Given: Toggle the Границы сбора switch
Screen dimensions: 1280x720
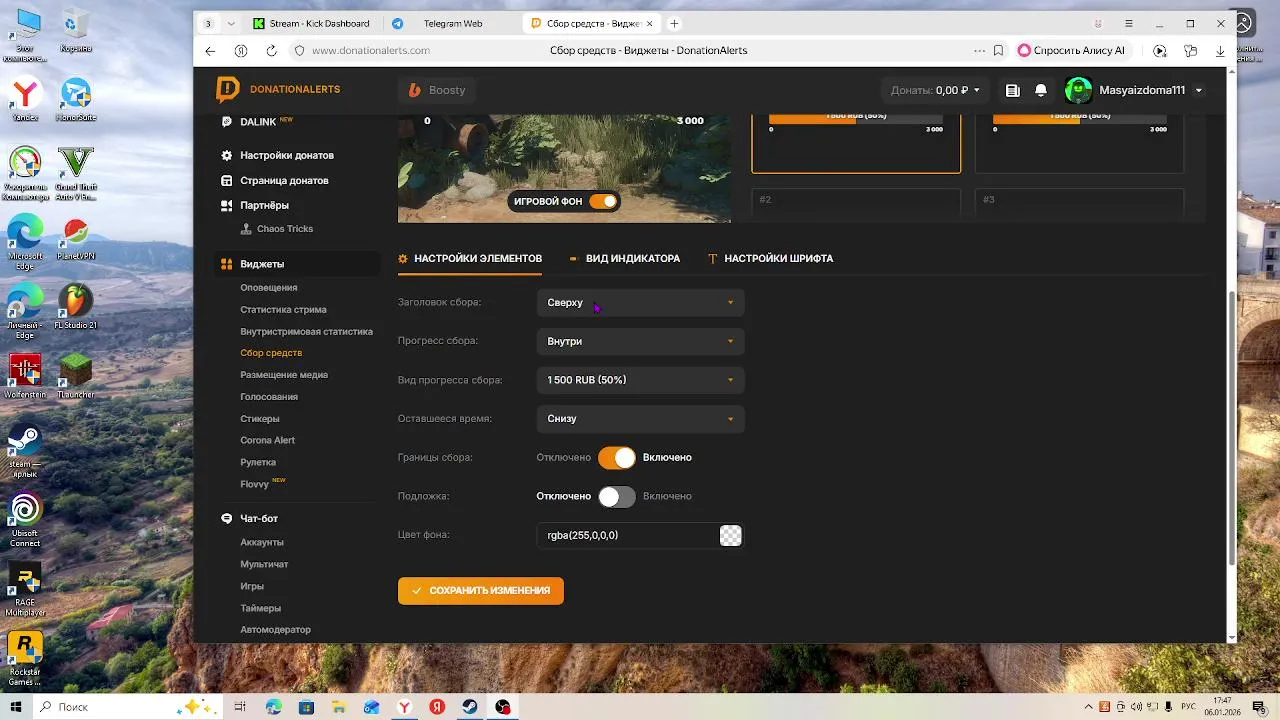Looking at the screenshot, I should click(616, 457).
